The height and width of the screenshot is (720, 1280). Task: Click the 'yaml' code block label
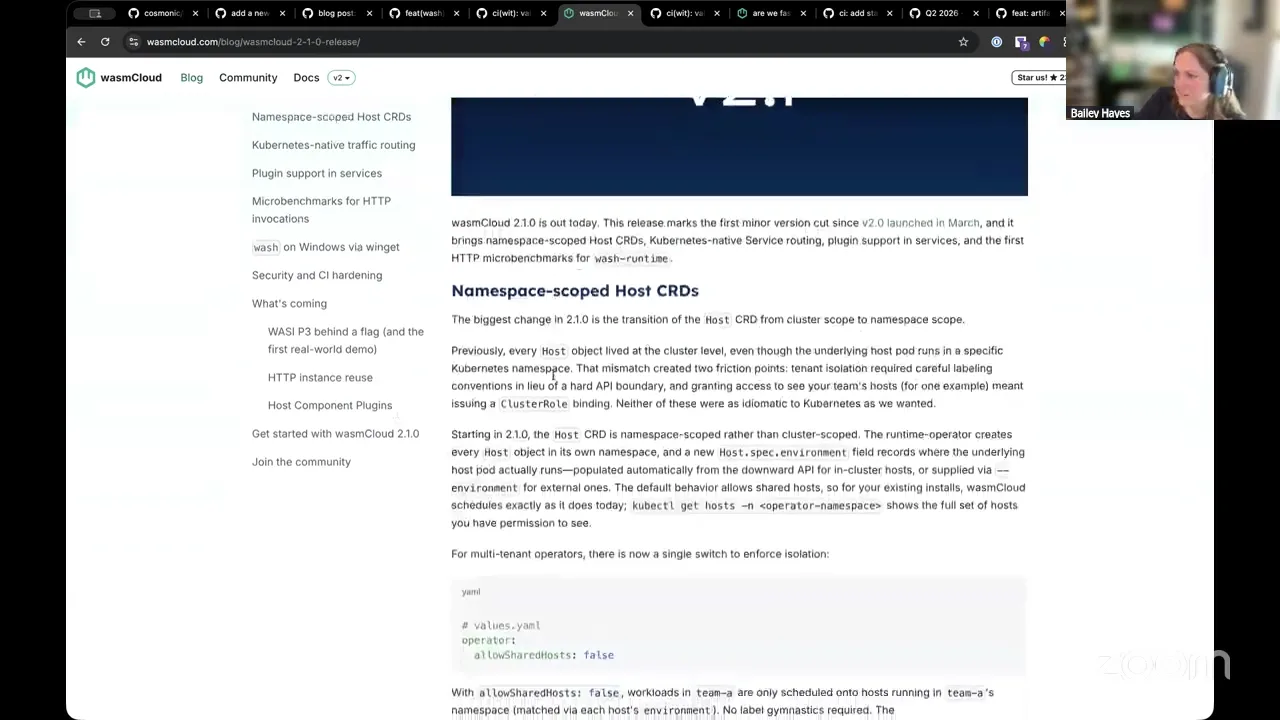point(471,592)
